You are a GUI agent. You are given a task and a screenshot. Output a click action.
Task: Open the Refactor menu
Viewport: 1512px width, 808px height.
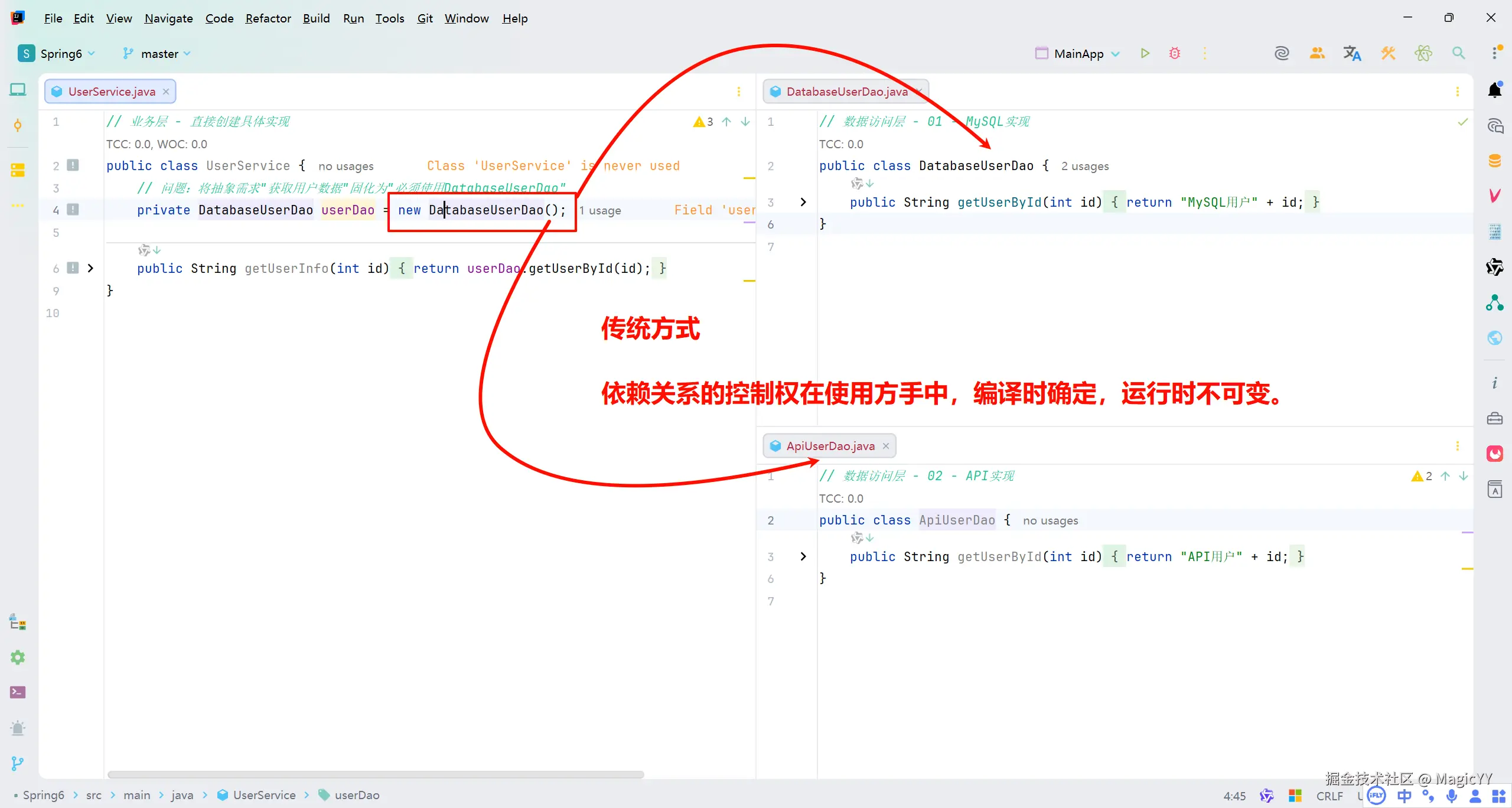(x=268, y=18)
